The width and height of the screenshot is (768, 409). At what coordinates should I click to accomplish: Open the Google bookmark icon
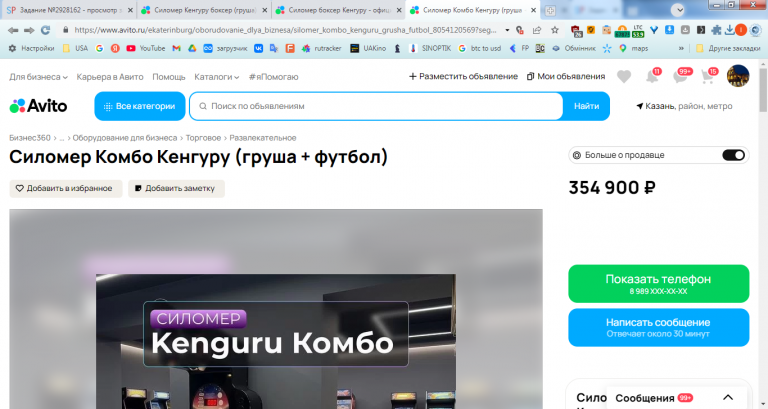coord(99,48)
